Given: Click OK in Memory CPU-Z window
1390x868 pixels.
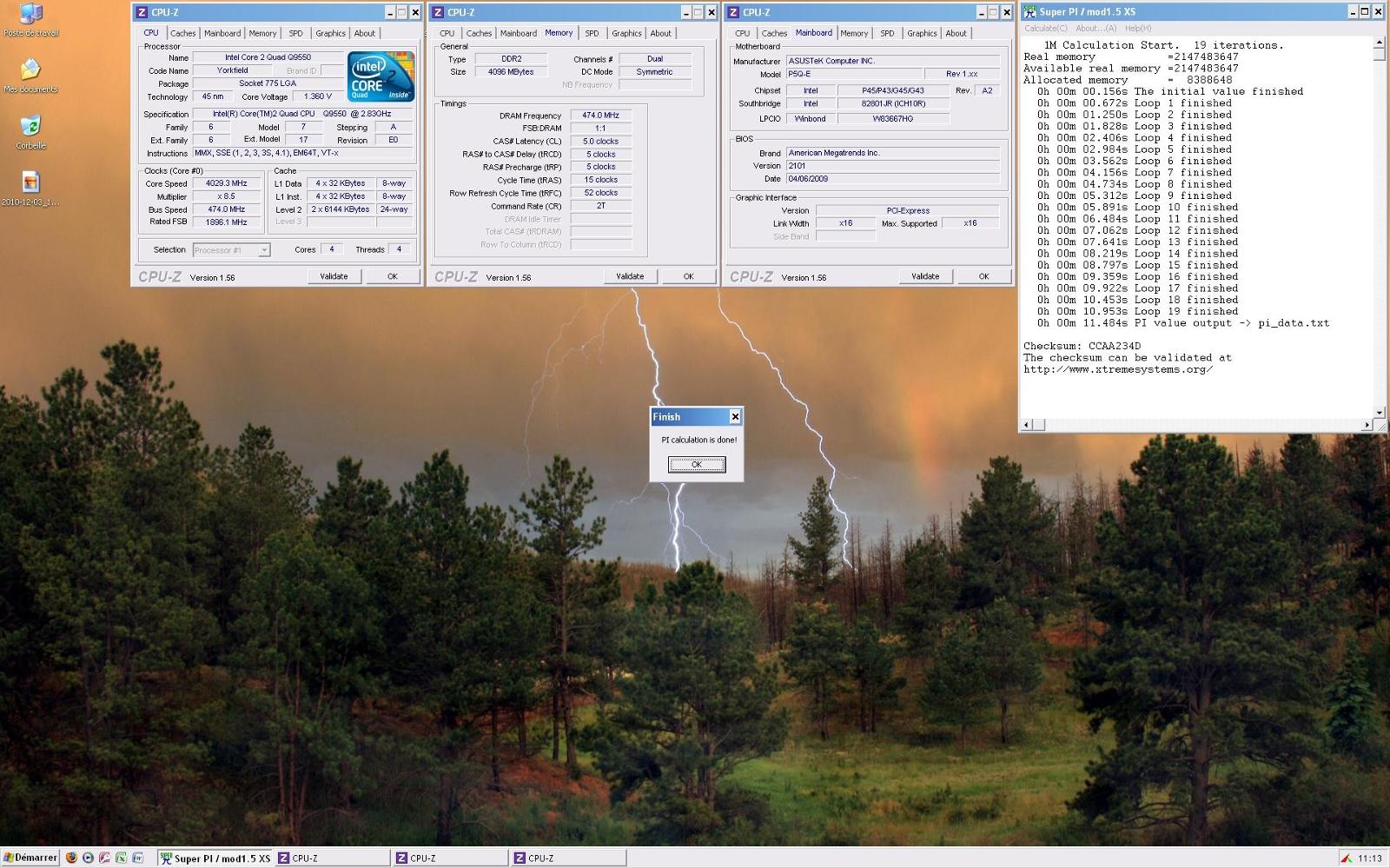Looking at the screenshot, I should coord(689,276).
